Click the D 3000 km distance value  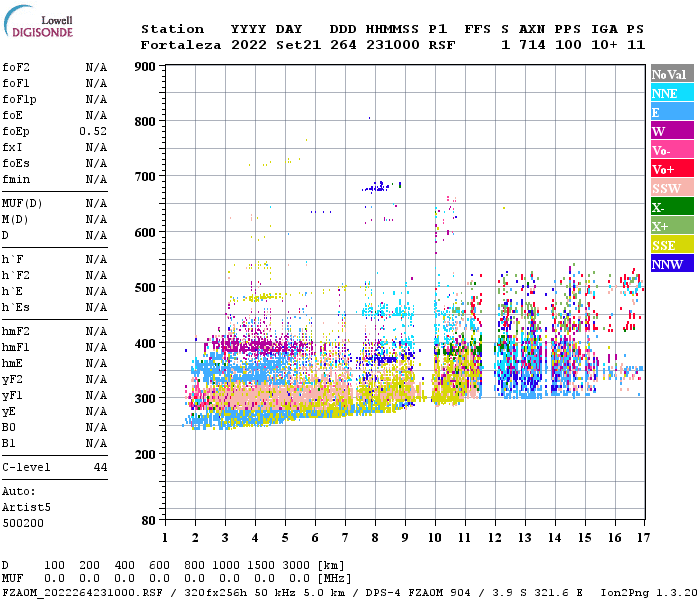[x=296, y=566]
